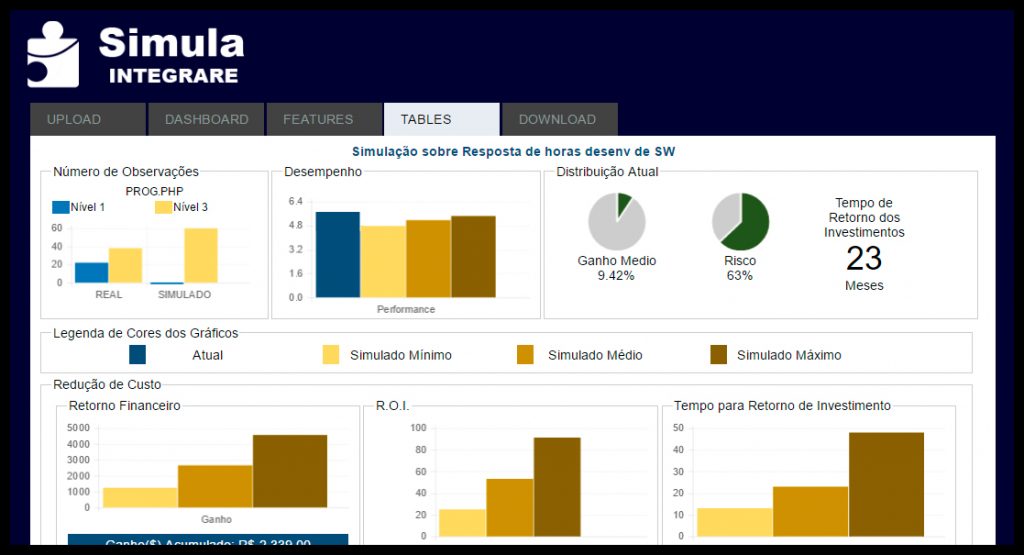1024x555 pixels.
Task: Click the 'Performance' axis label
Action: [x=406, y=309]
